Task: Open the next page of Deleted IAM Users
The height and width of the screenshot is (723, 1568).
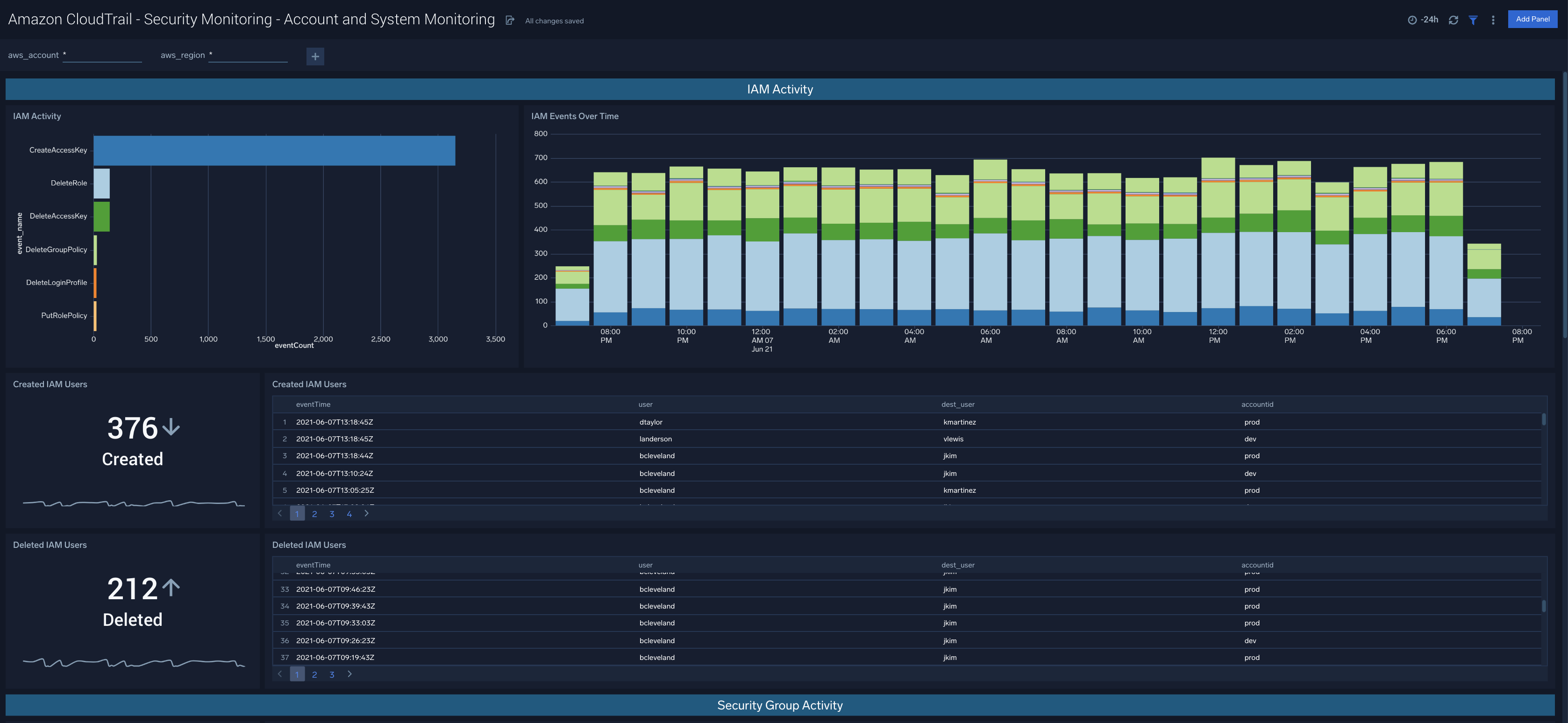Action: (349, 673)
